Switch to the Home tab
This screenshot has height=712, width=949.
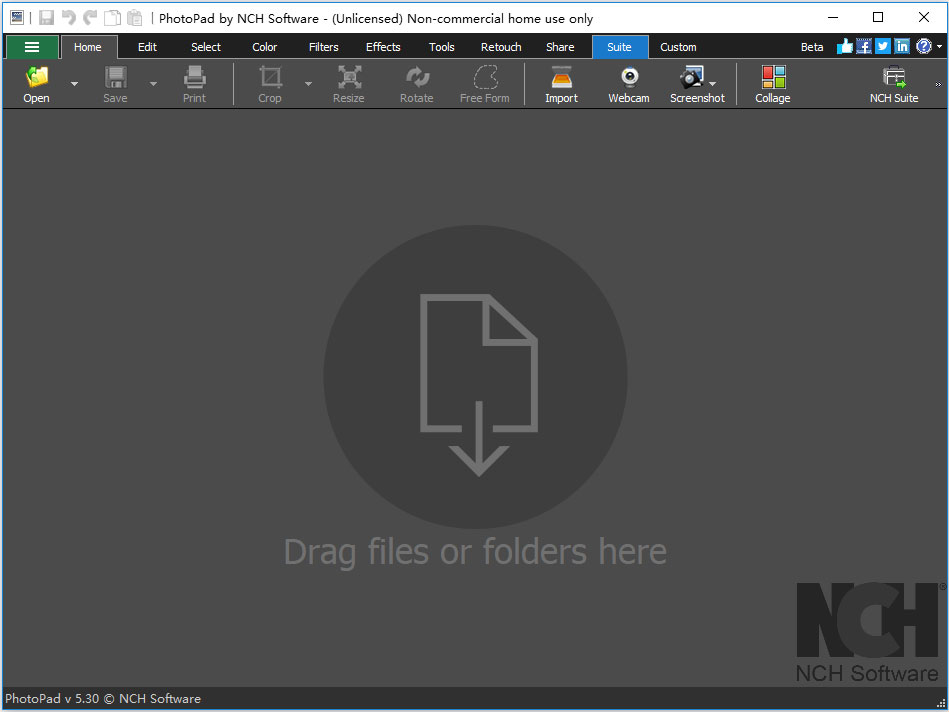click(88, 47)
